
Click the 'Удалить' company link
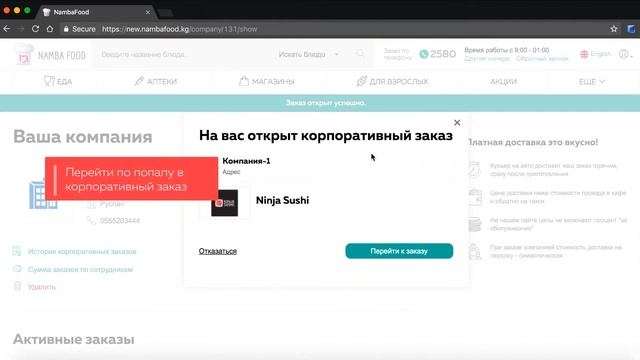tap(42, 287)
